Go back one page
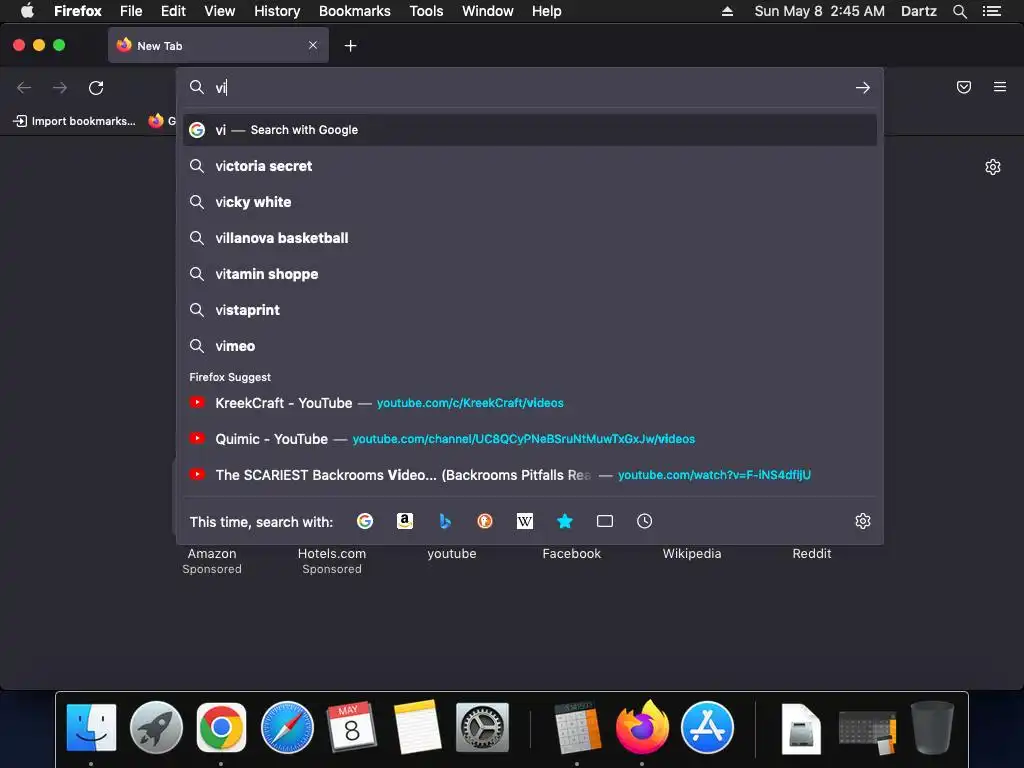This screenshot has height=768, width=1024. [x=24, y=88]
